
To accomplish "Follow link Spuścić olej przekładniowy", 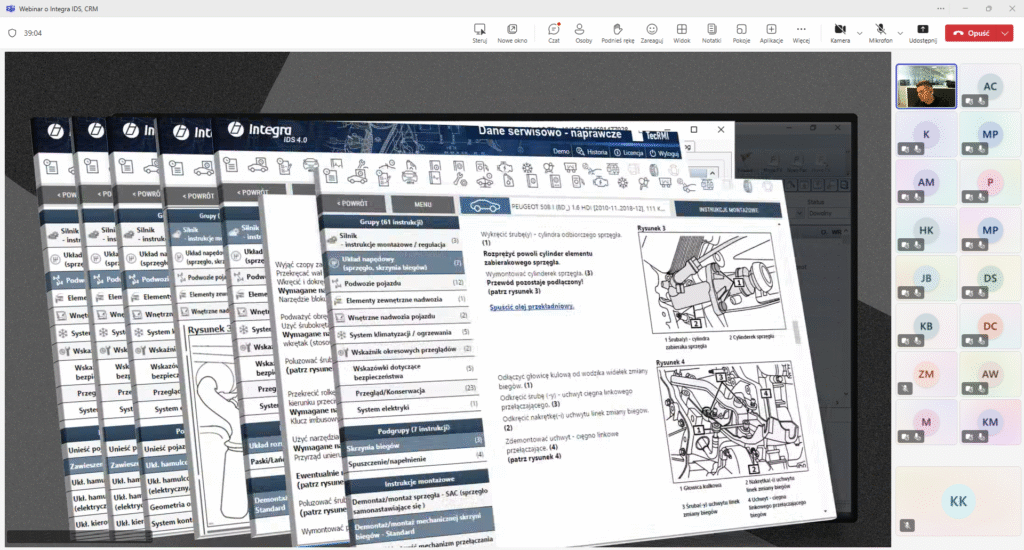I will coord(532,306).
